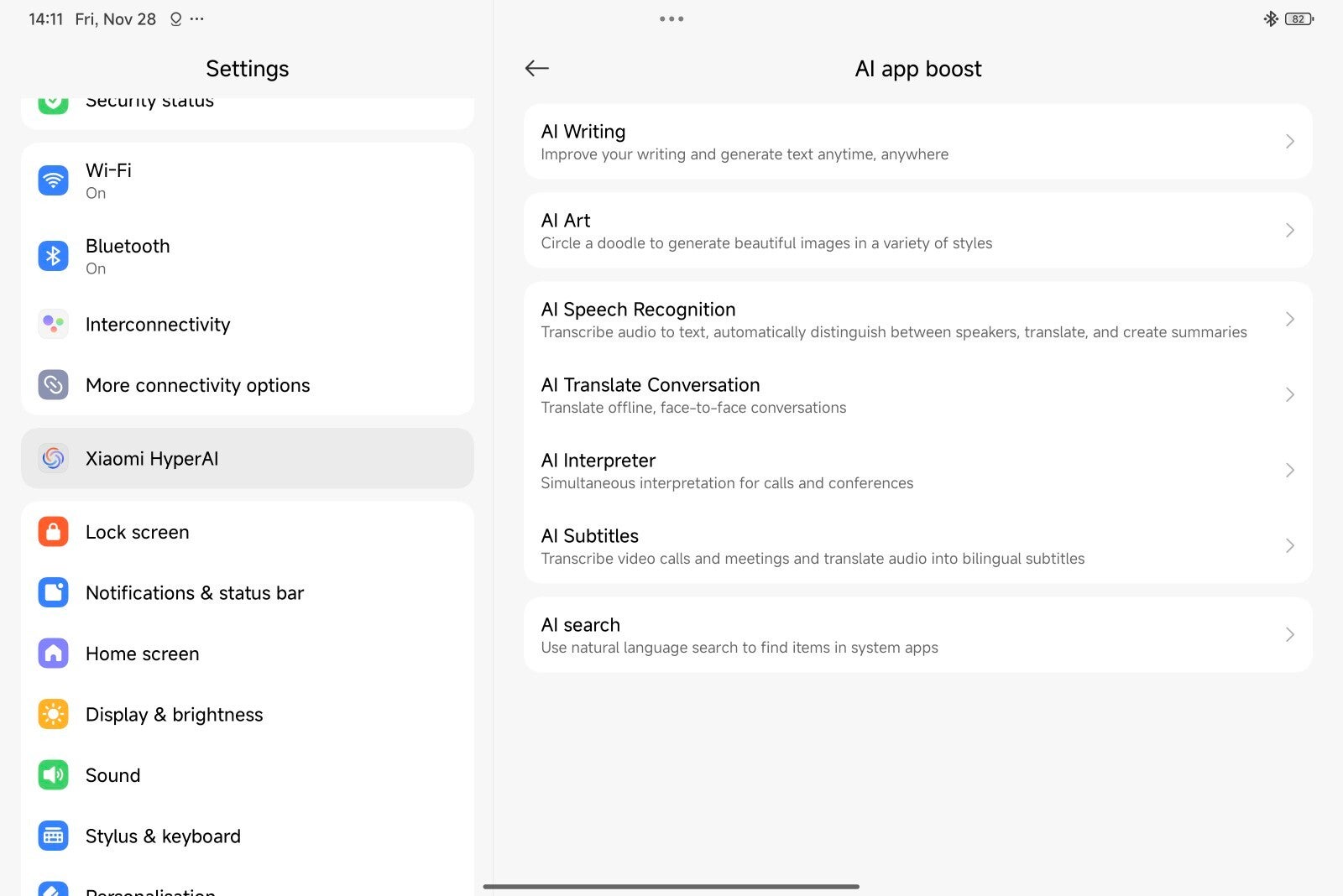The height and width of the screenshot is (896, 1343).
Task: Tap the Stylus & keyboard icon
Action: click(53, 836)
